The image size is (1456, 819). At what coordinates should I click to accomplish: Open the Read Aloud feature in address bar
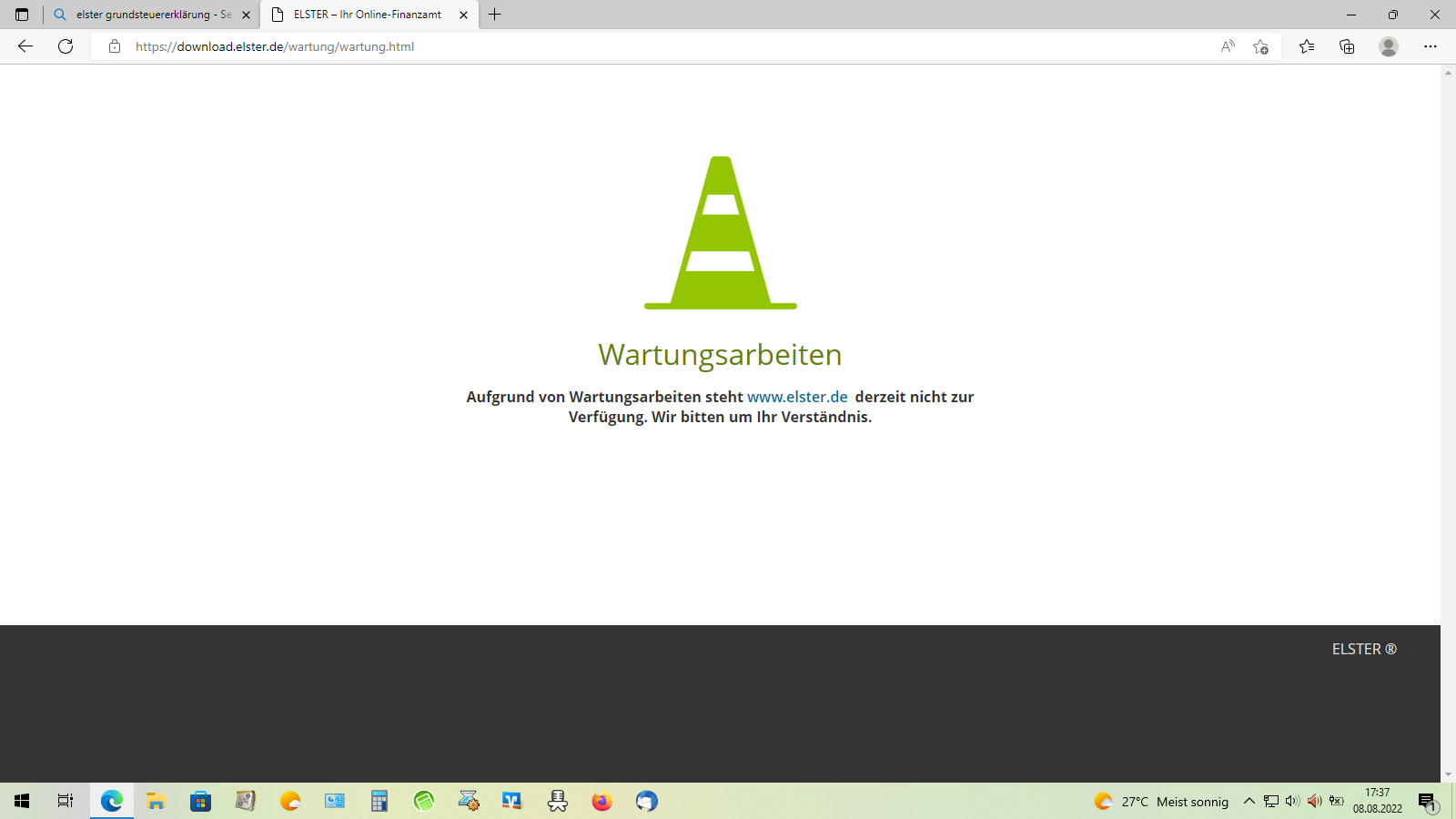1228,46
